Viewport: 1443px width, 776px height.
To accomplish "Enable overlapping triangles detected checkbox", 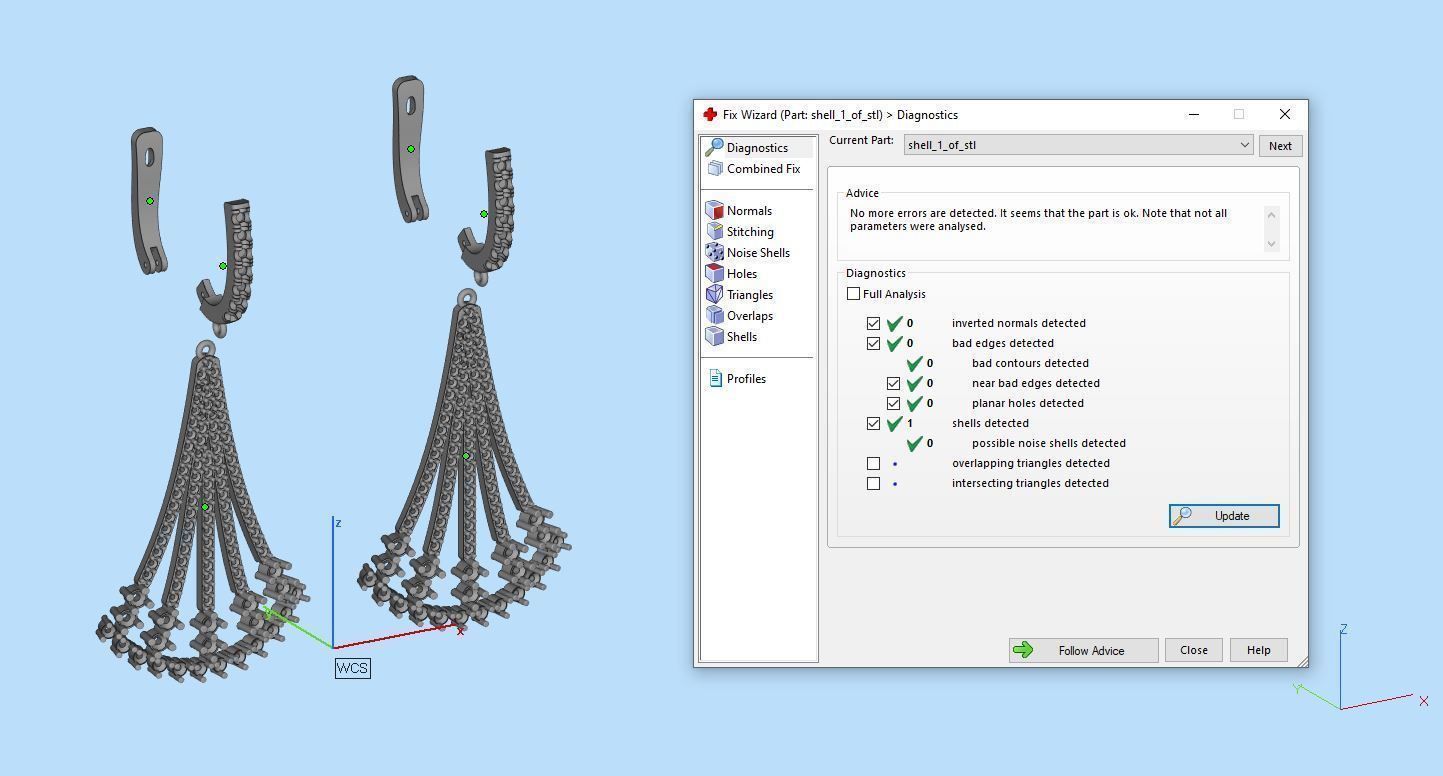I will click(873, 463).
